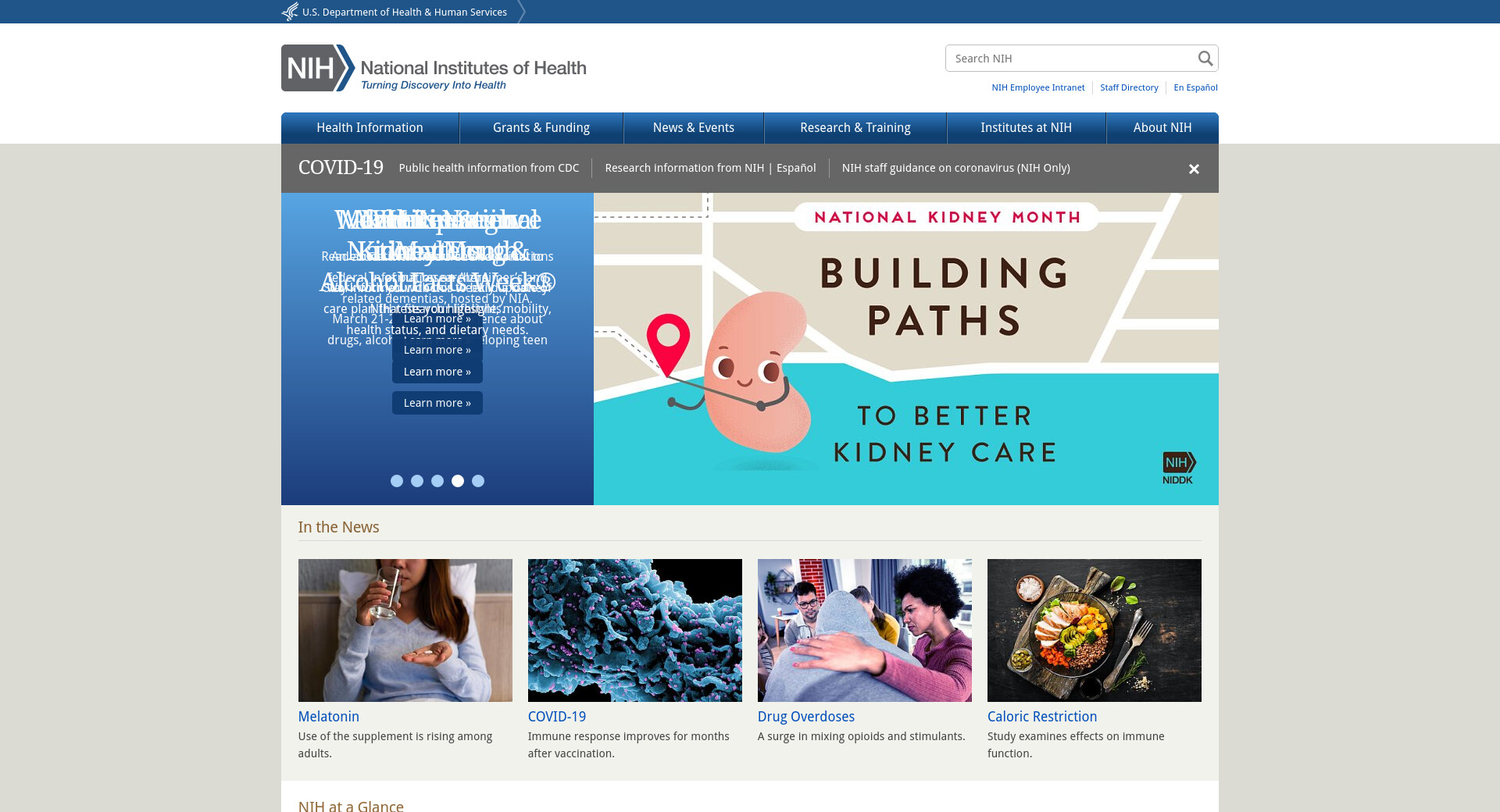1500x812 pixels.
Task: Click the Drug Overdoses headline link
Action: pyautogui.click(x=805, y=717)
